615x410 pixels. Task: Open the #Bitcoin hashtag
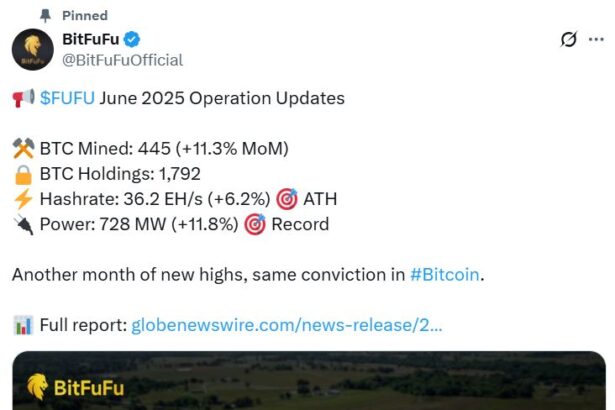446,274
